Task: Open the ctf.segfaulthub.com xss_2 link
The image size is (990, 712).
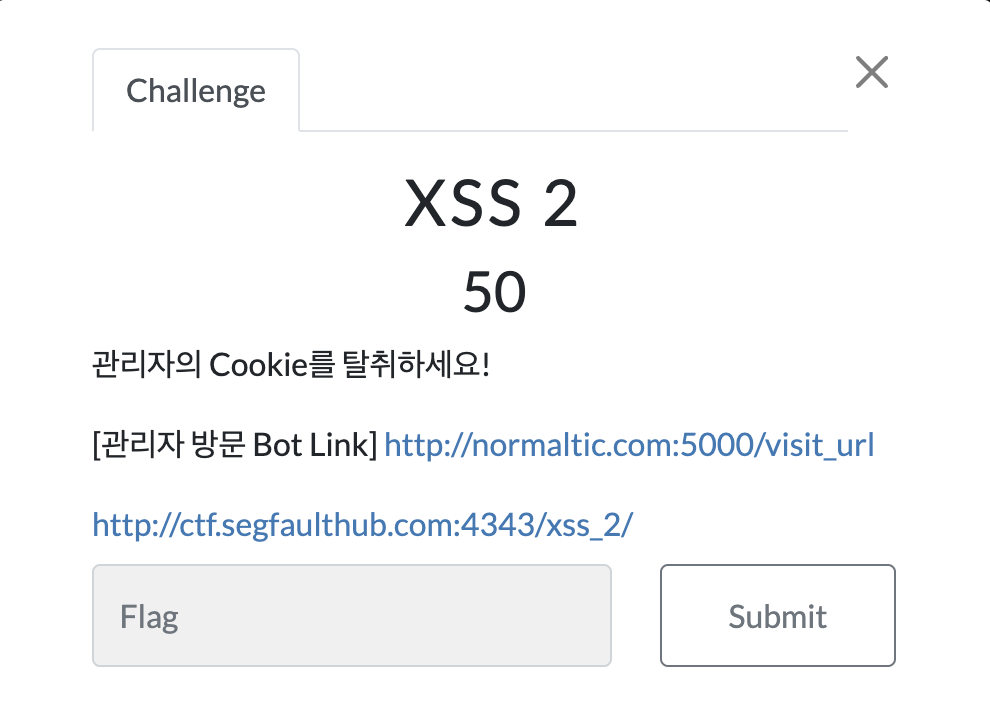Action: click(x=362, y=525)
